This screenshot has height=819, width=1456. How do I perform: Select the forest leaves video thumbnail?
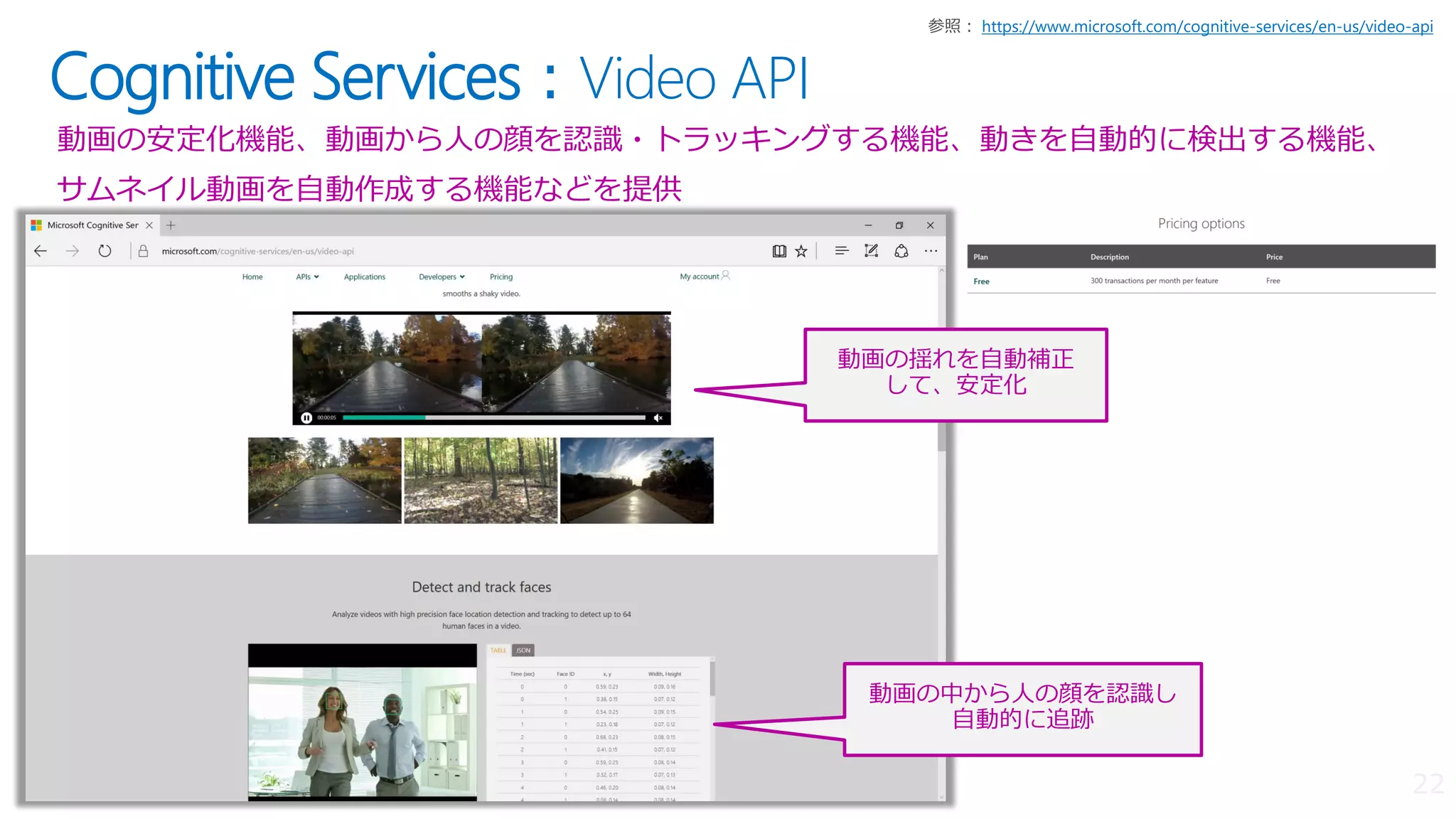click(x=481, y=481)
